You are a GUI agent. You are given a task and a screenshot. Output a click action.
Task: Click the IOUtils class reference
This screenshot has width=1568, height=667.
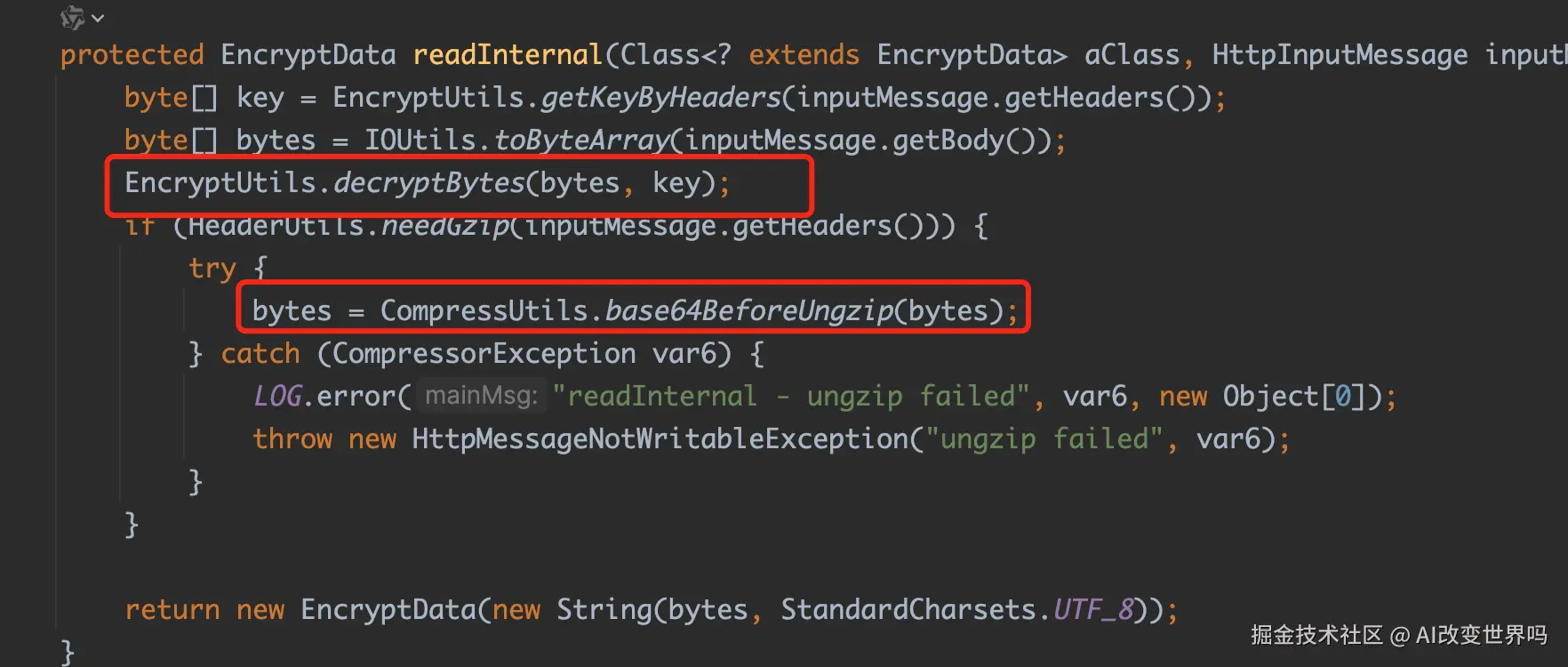(420, 141)
